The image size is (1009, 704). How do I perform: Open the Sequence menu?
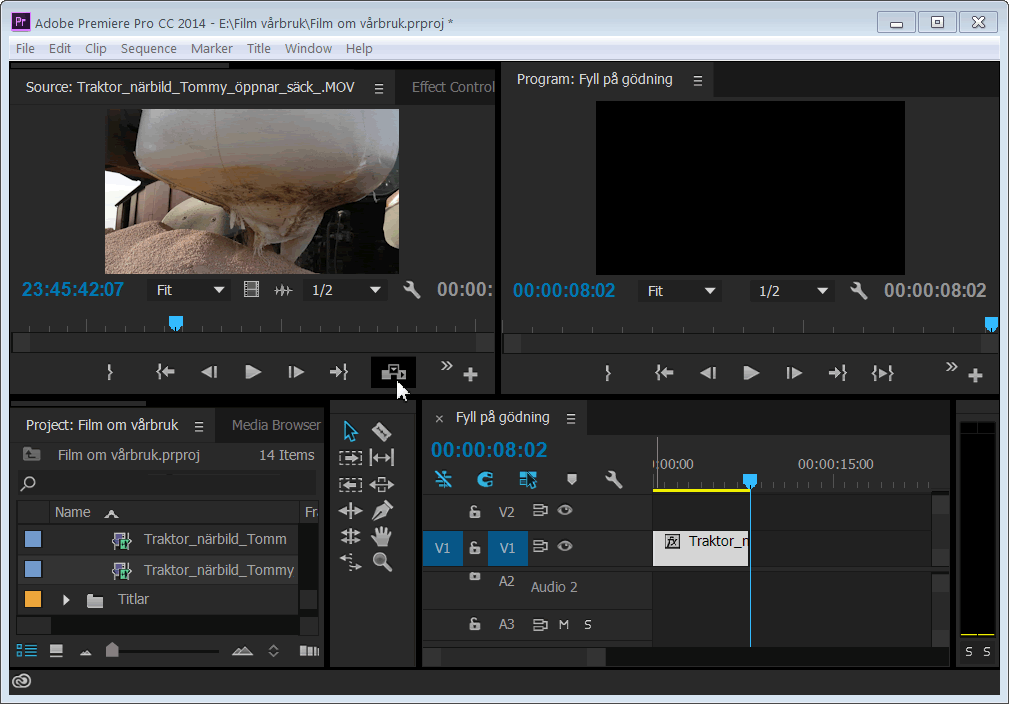(x=148, y=48)
